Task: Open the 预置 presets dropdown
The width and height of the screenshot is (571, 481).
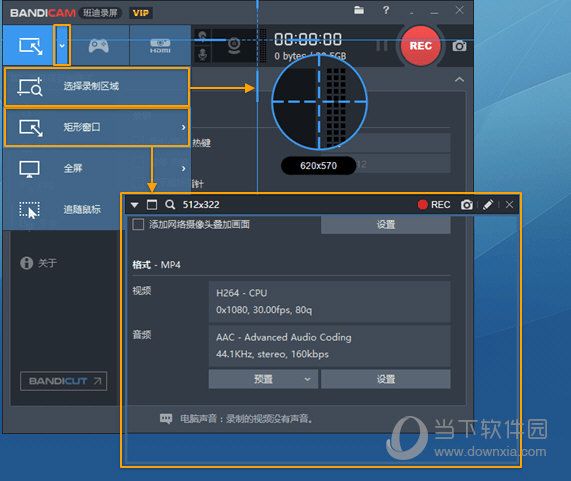Action: (x=263, y=379)
